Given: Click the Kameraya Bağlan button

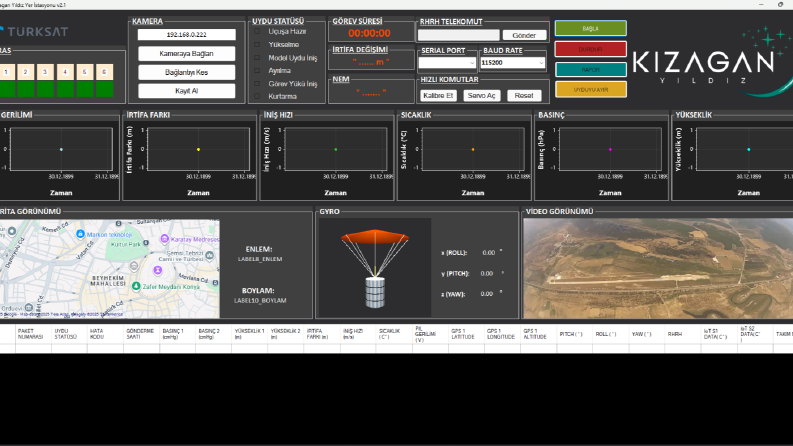Looking at the screenshot, I should pos(186,54).
